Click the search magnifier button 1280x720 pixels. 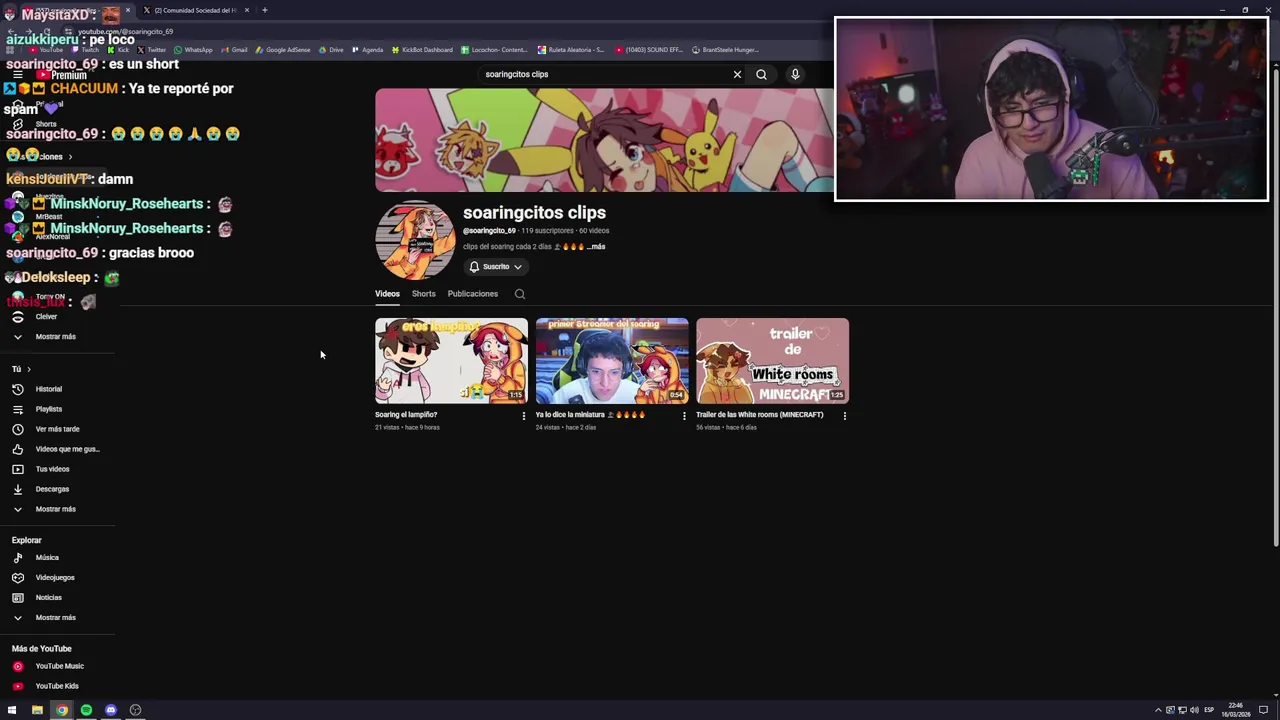[x=761, y=74]
